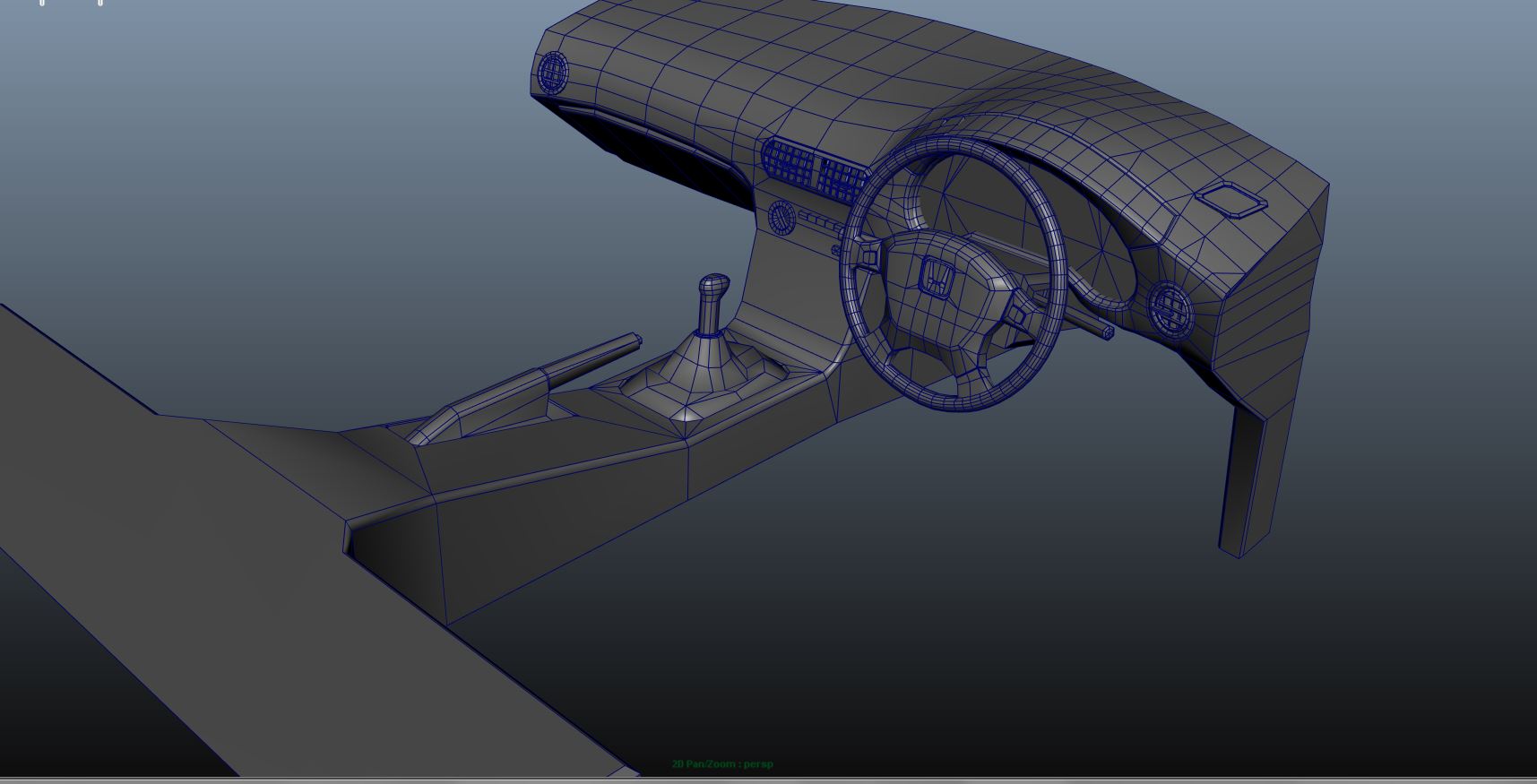Select the right spoke button on the steering wheel

pyautogui.click(x=1018, y=315)
